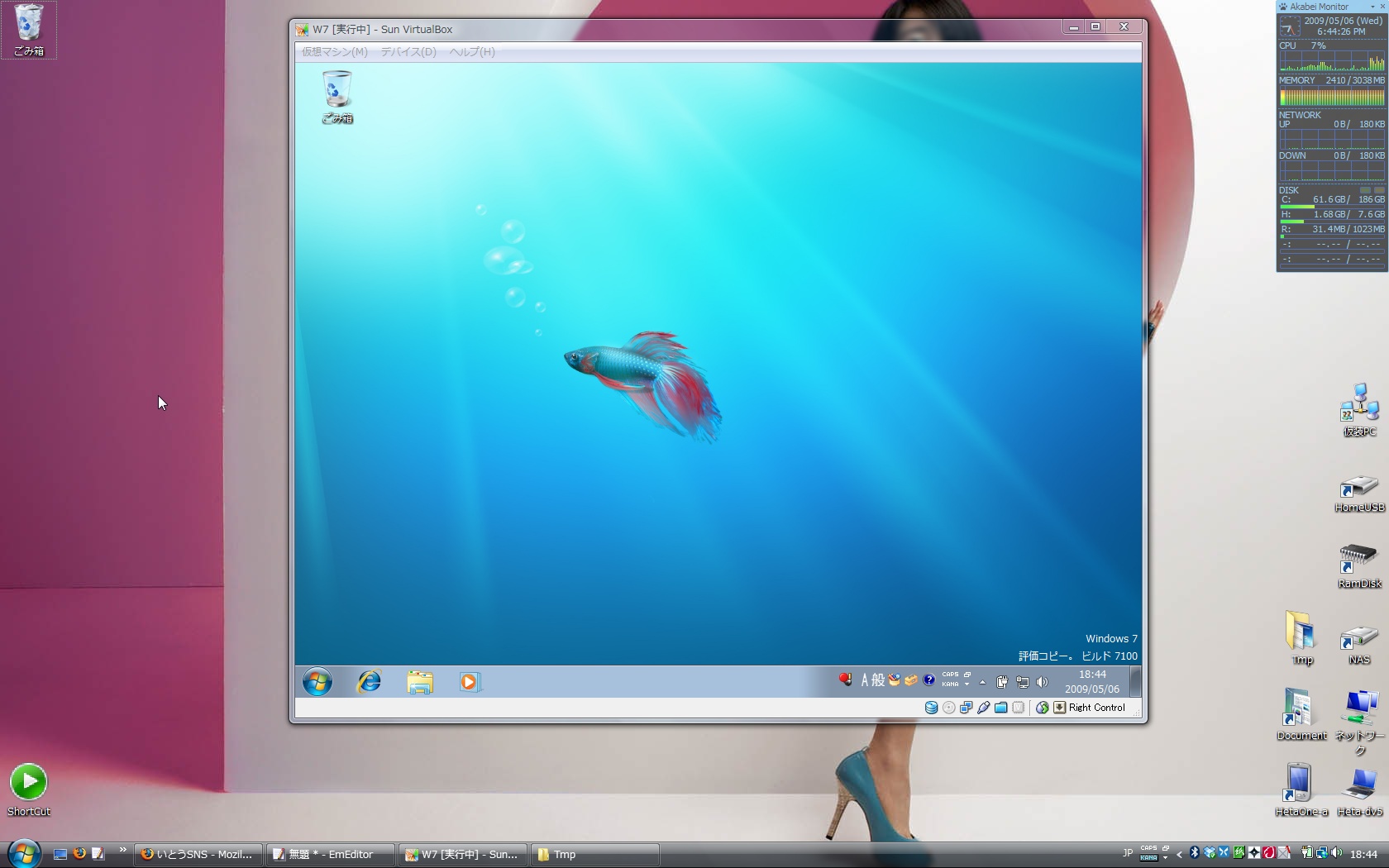Click the Show Desktop quick launch icon
The width and height of the screenshot is (1389, 868).
pos(60,854)
